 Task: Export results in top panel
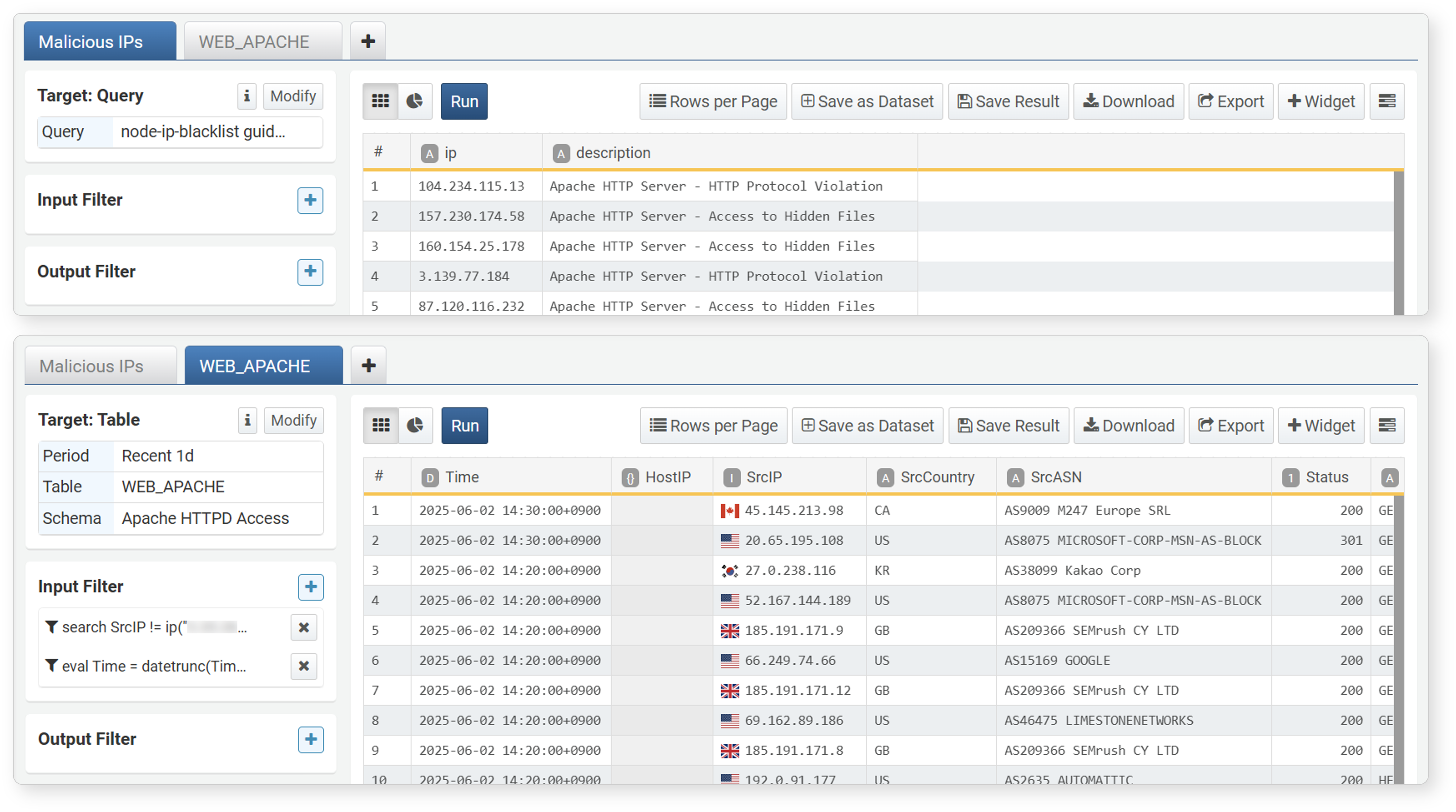click(x=1231, y=101)
